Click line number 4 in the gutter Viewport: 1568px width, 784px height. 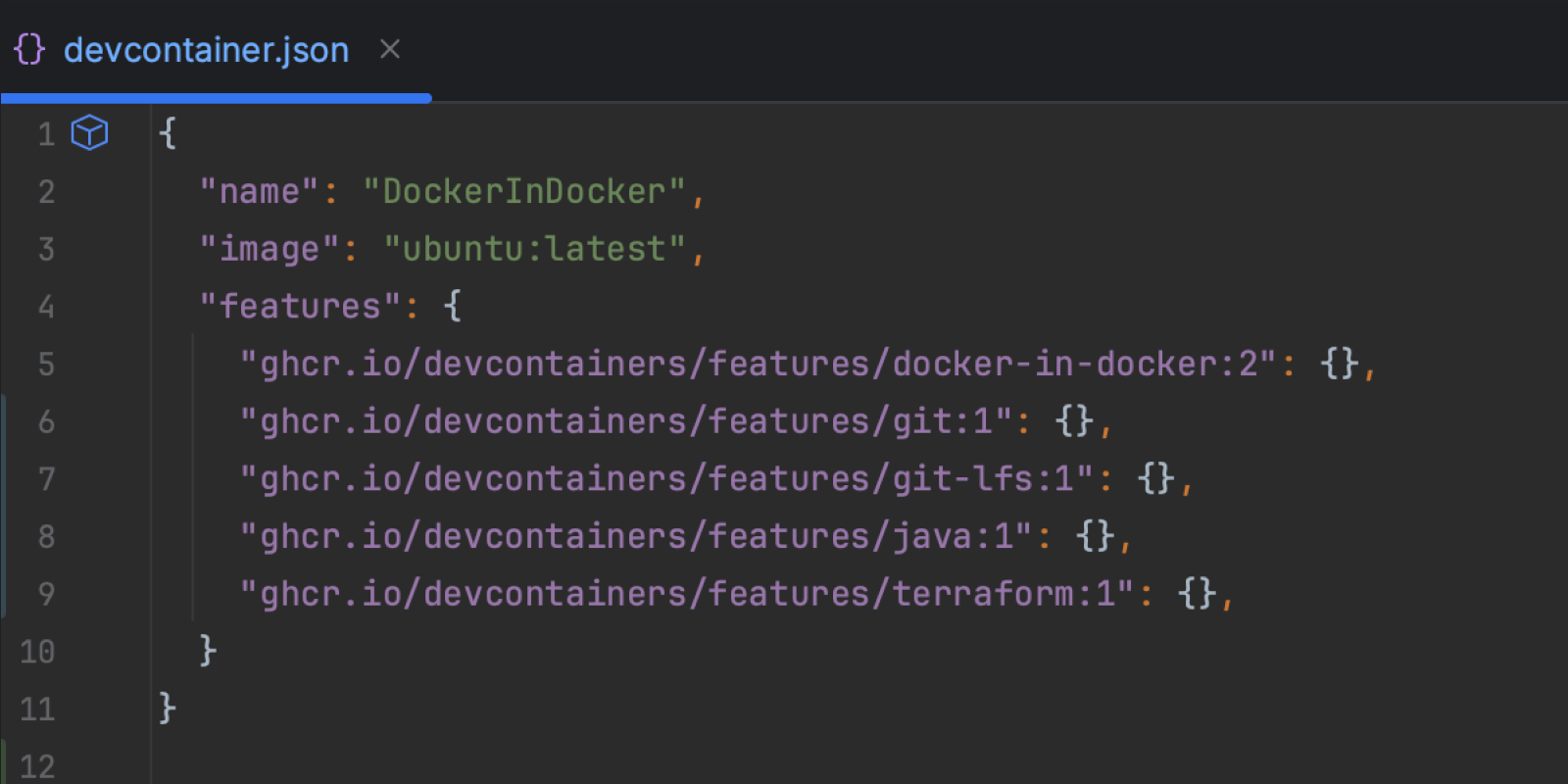click(x=46, y=307)
